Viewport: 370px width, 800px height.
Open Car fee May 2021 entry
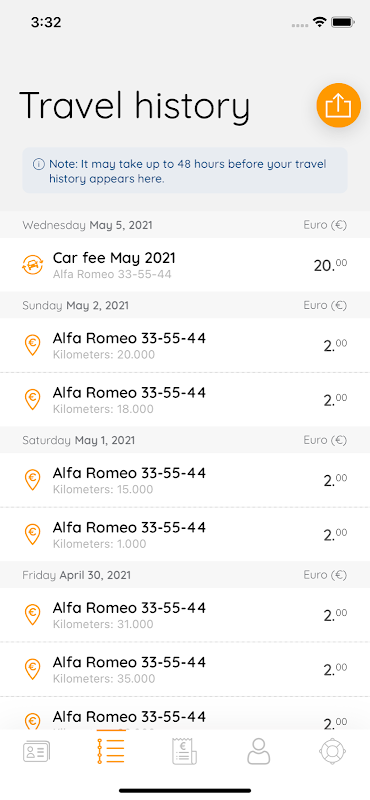[x=185, y=265]
